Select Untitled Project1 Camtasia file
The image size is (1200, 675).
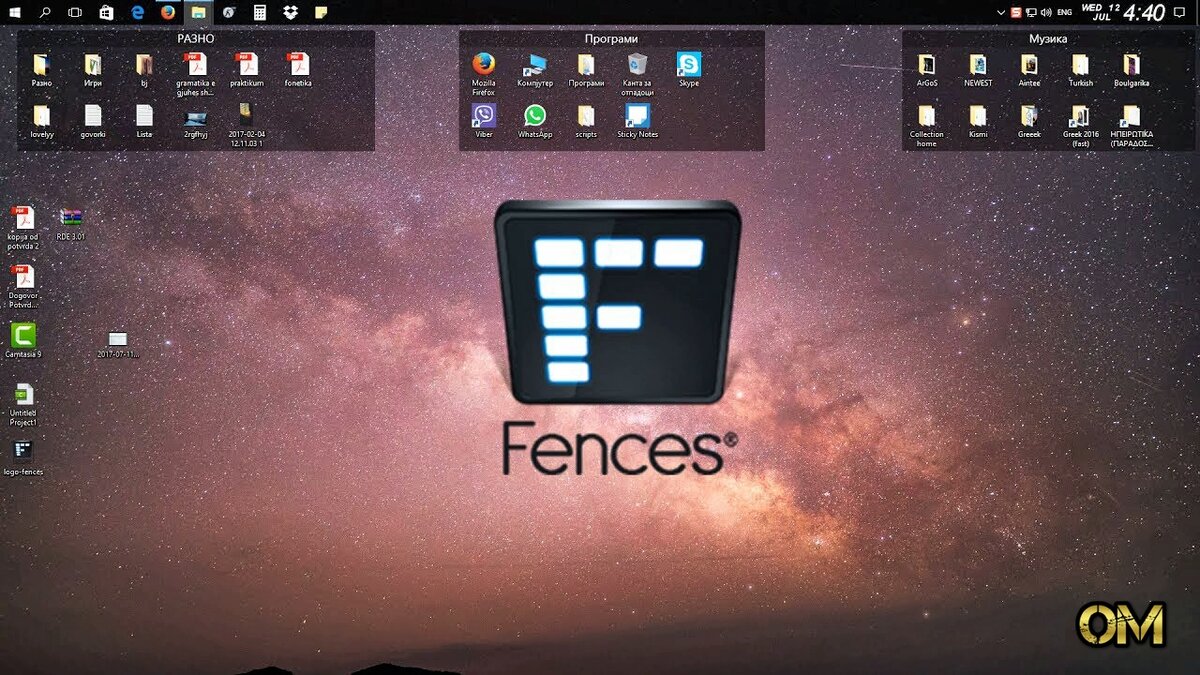(22, 404)
